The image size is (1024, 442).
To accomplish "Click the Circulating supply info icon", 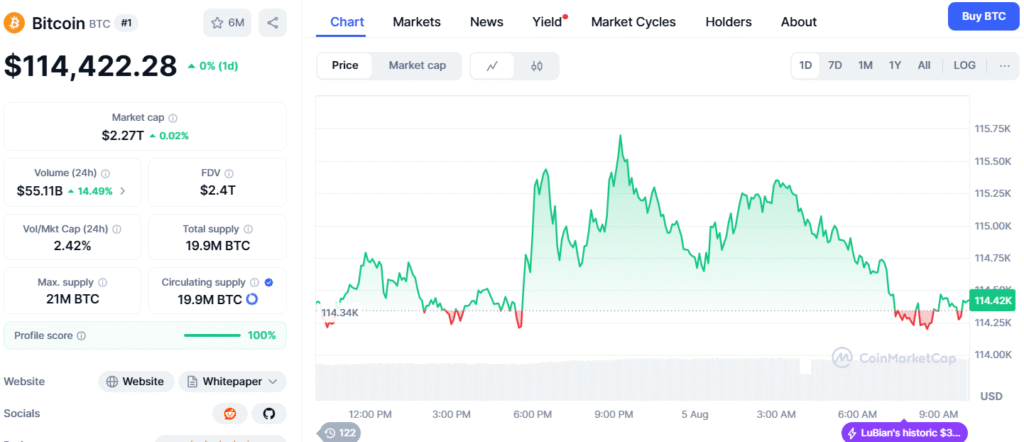I will [x=255, y=283].
